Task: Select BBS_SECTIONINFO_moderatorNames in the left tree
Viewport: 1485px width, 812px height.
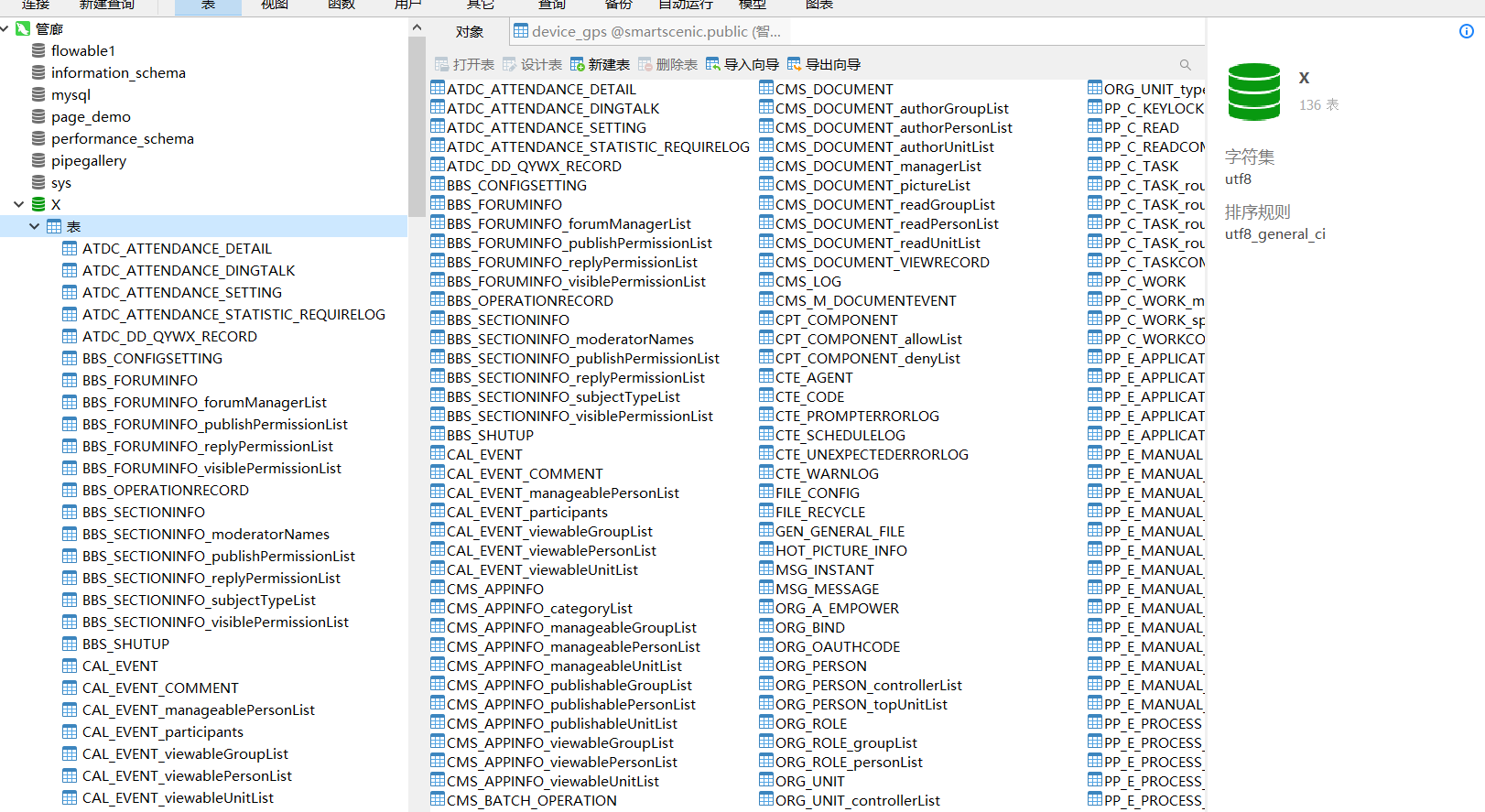Action: point(206,534)
